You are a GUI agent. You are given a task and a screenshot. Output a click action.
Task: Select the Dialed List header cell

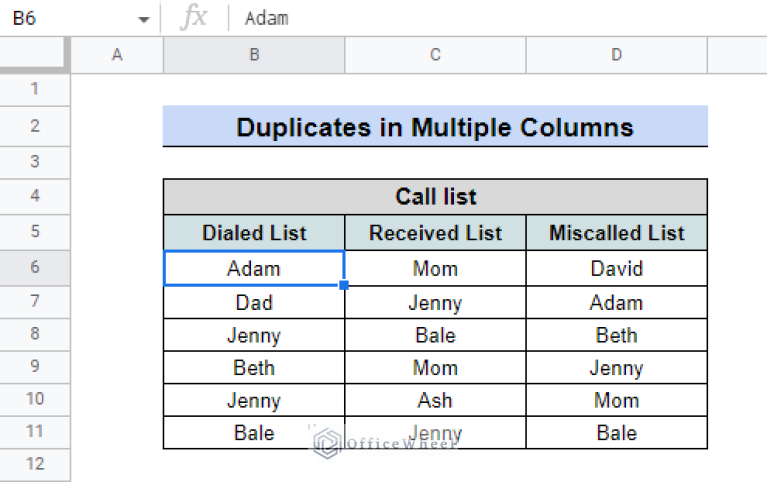coord(254,233)
